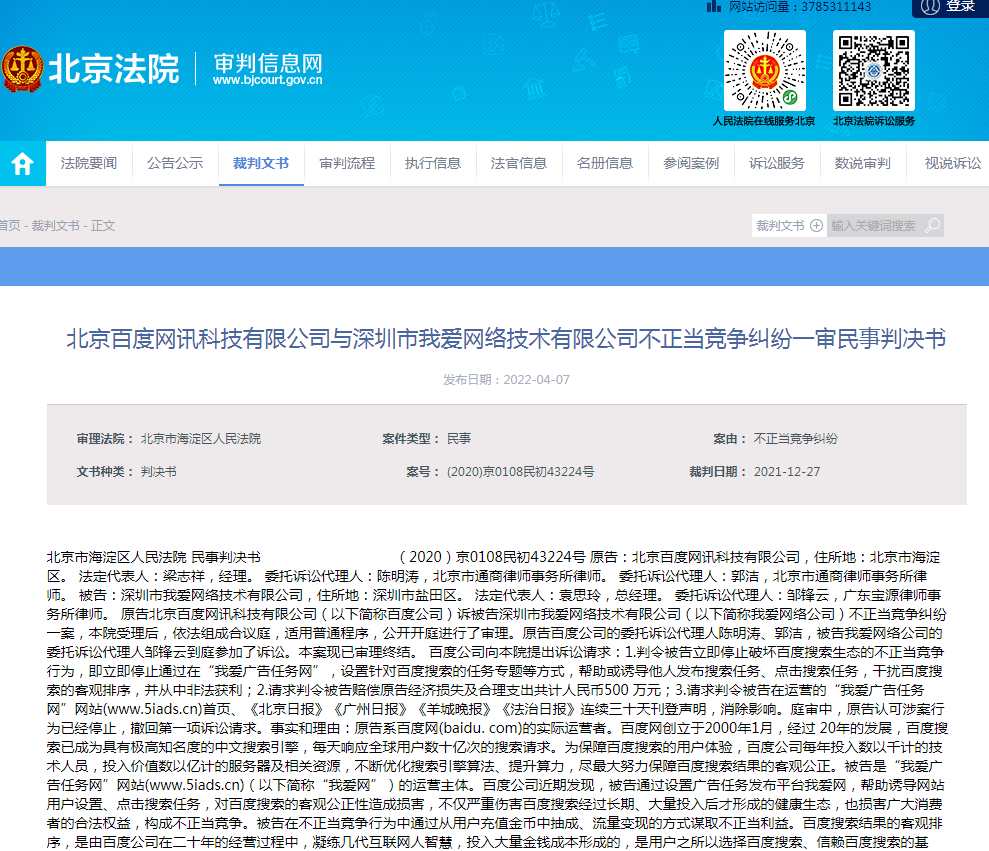Click the home icon in navigation bar

[x=22, y=163]
